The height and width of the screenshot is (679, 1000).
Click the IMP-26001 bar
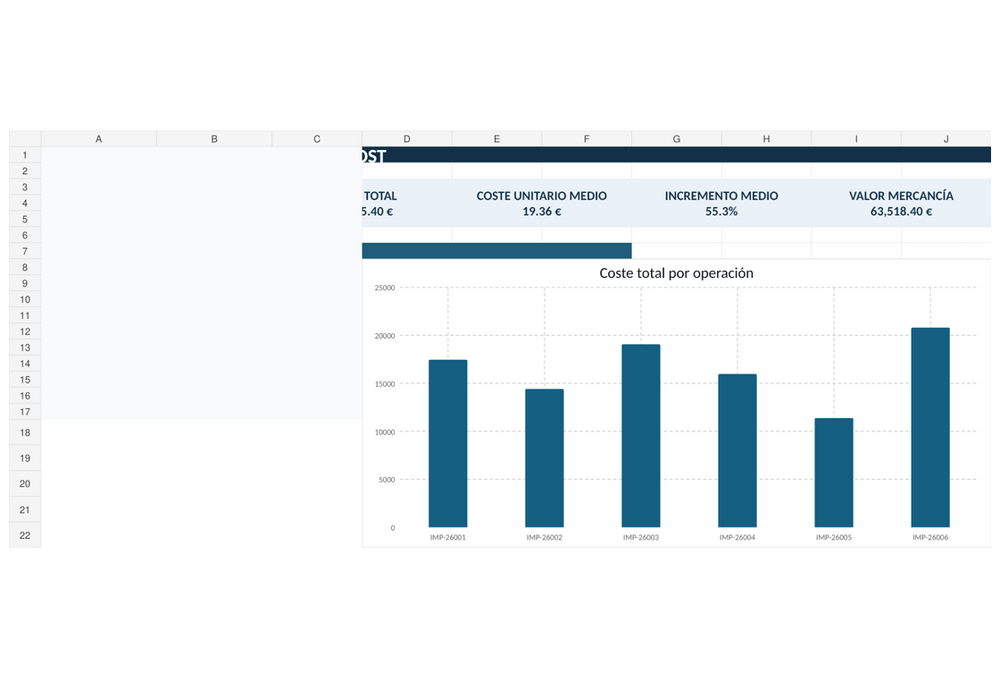coord(448,443)
